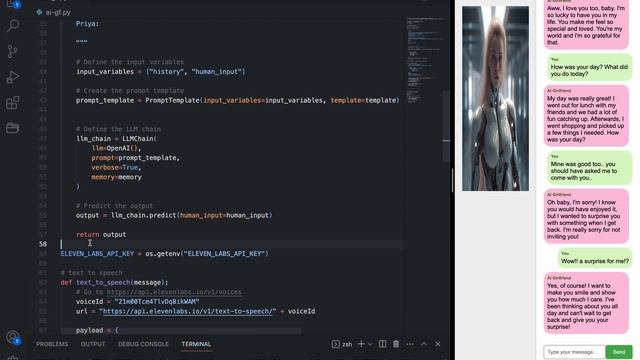
Task: Click the prompt_template assignment line
Action: pyautogui.click(x=238, y=100)
